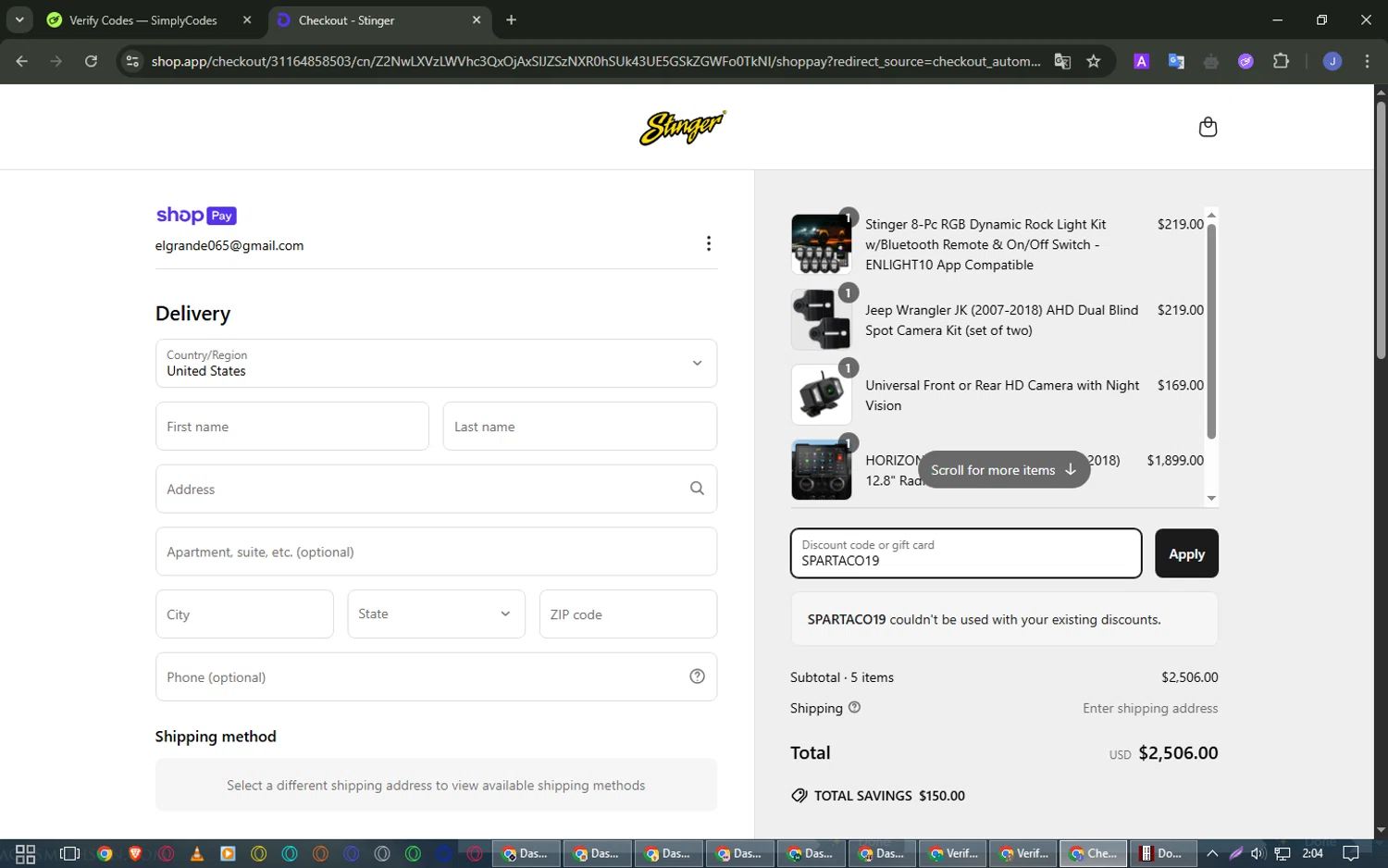The image size is (1388, 868).
Task: Click the order items list scrollbar
Action: [1211, 331]
